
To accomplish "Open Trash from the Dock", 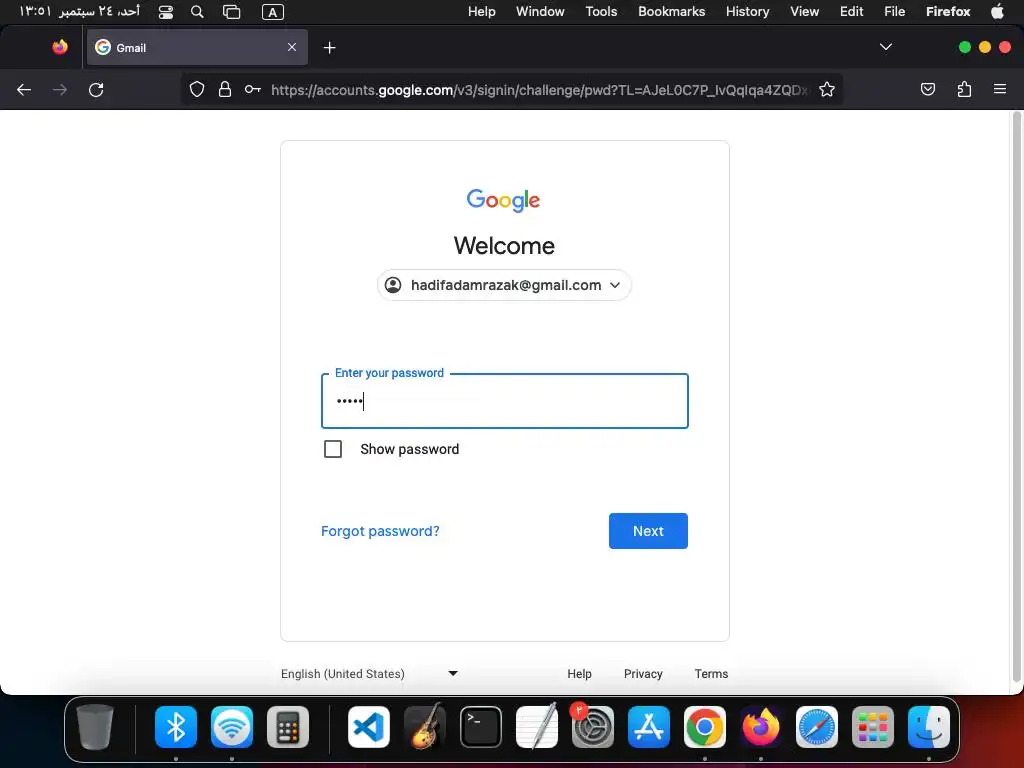I will (95, 727).
